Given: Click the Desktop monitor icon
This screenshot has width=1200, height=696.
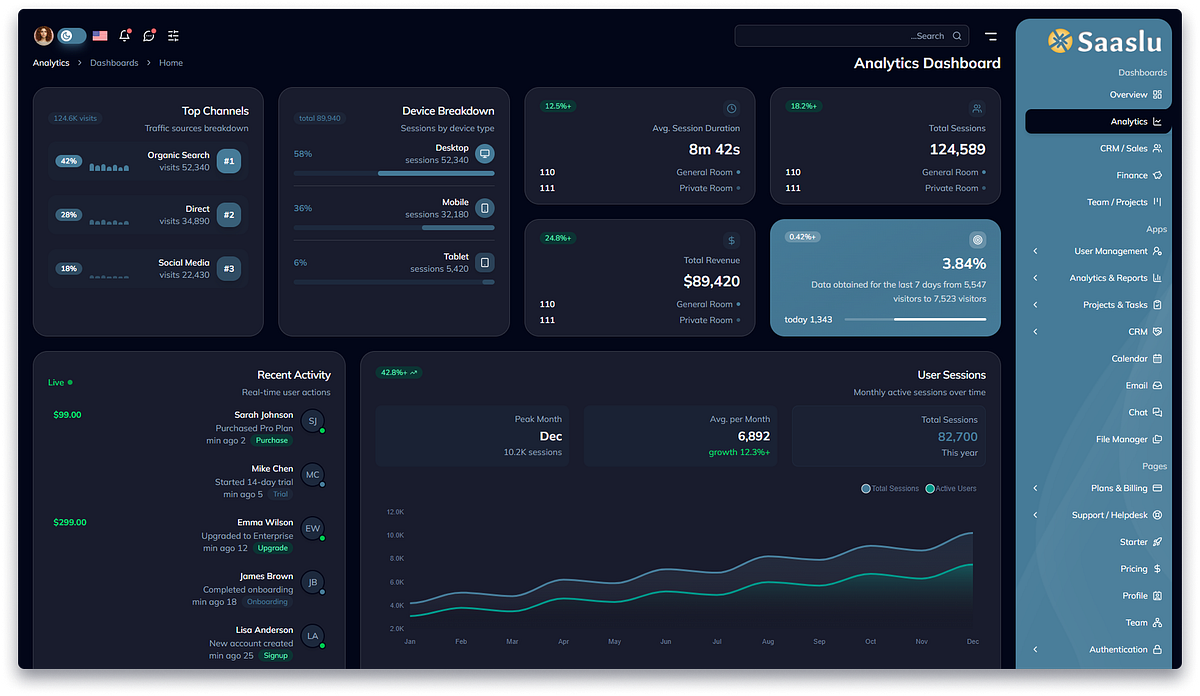Looking at the screenshot, I should point(484,154).
